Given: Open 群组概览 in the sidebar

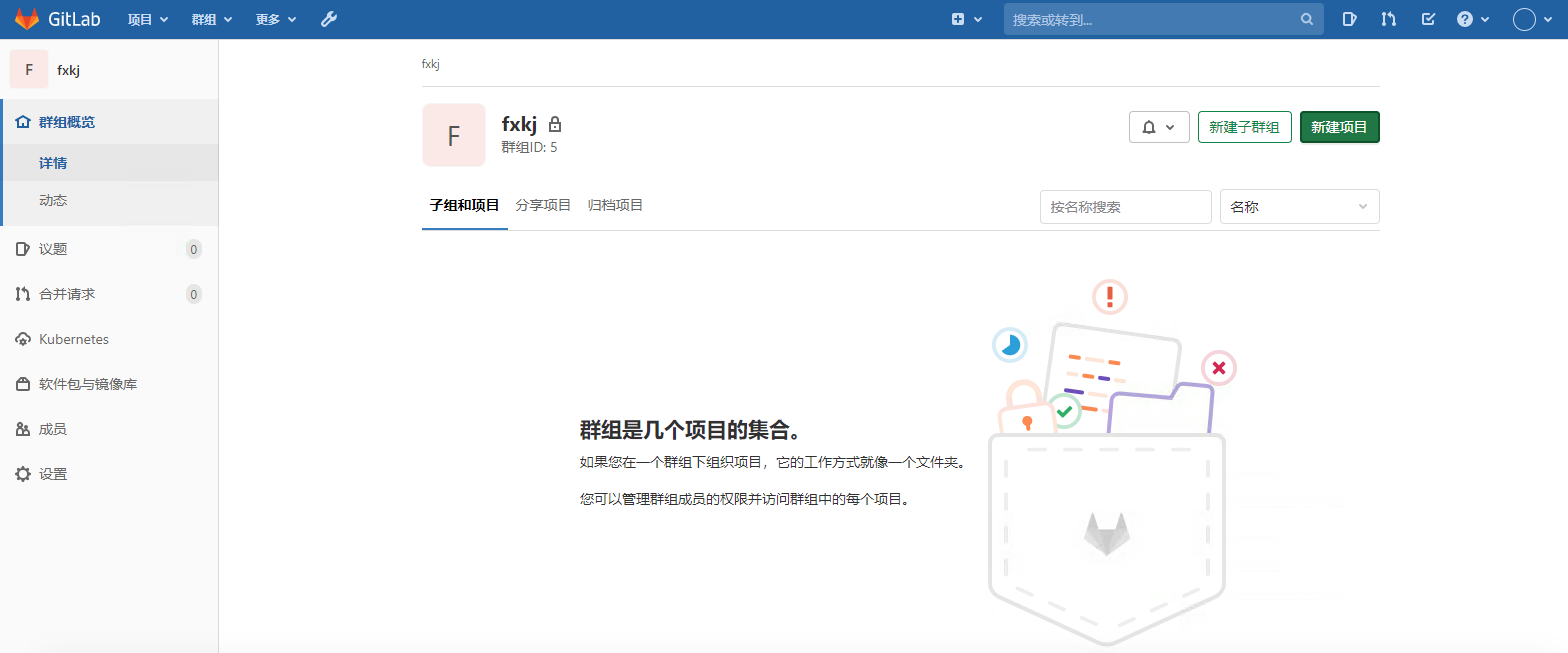Looking at the screenshot, I should (109, 122).
